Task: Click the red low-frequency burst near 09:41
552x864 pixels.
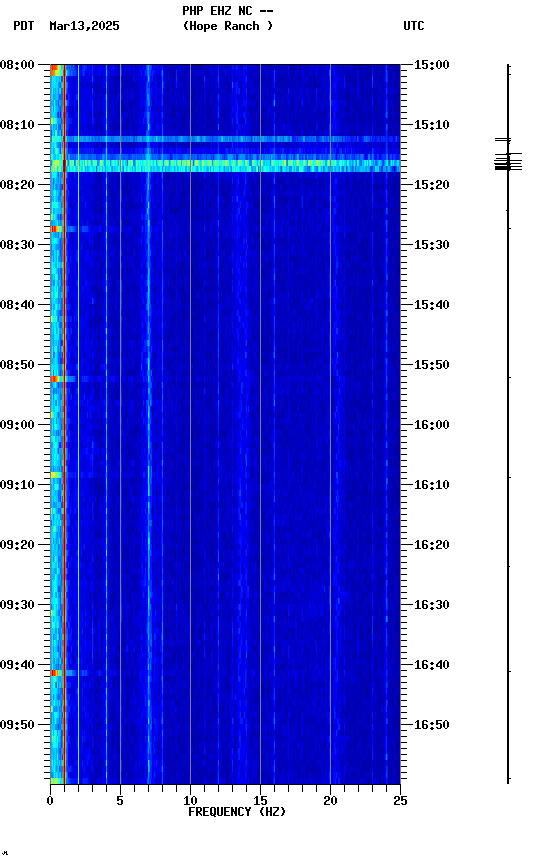Action: pyautogui.click(x=55, y=673)
